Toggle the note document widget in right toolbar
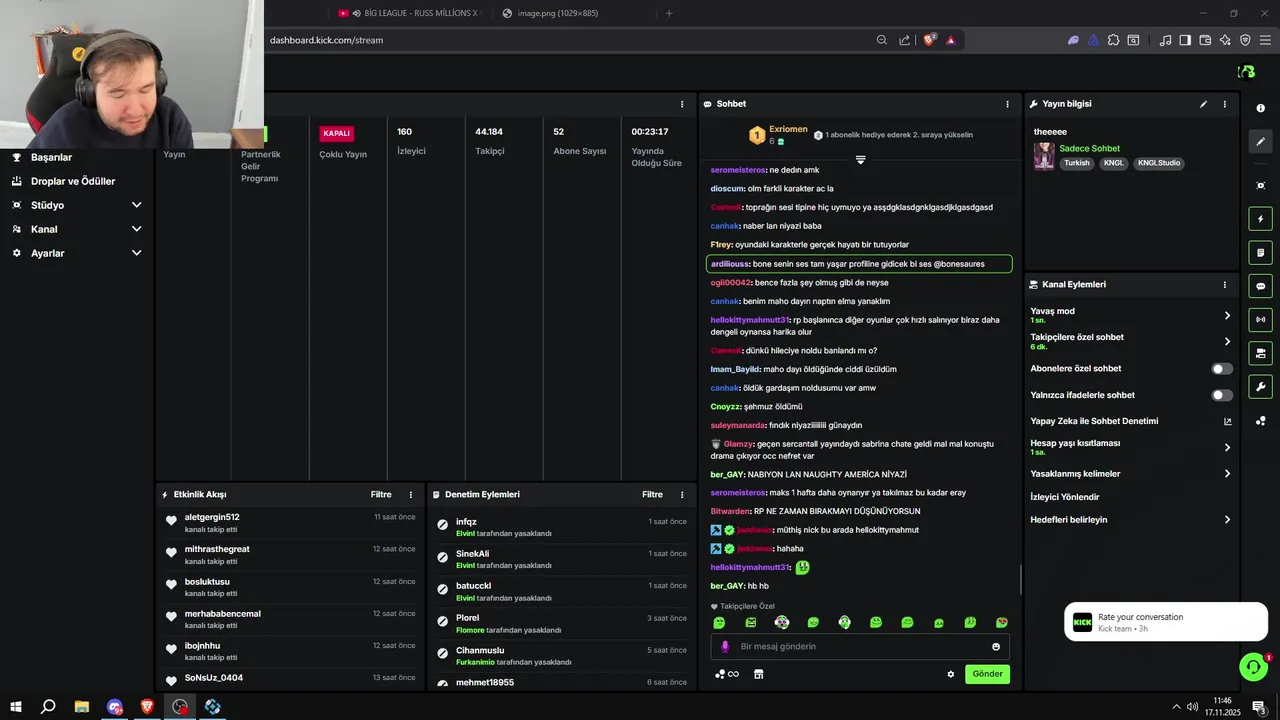This screenshot has height=720, width=1280. point(1260,253)
